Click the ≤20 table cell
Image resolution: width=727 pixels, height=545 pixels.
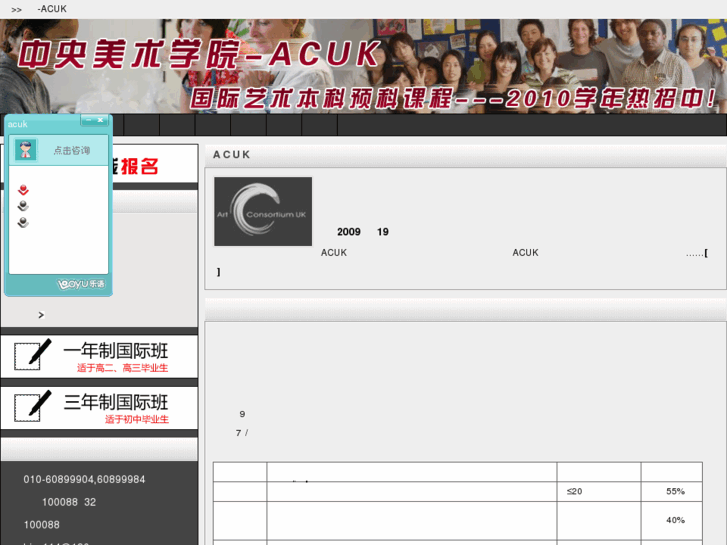[x=599, y=491]
